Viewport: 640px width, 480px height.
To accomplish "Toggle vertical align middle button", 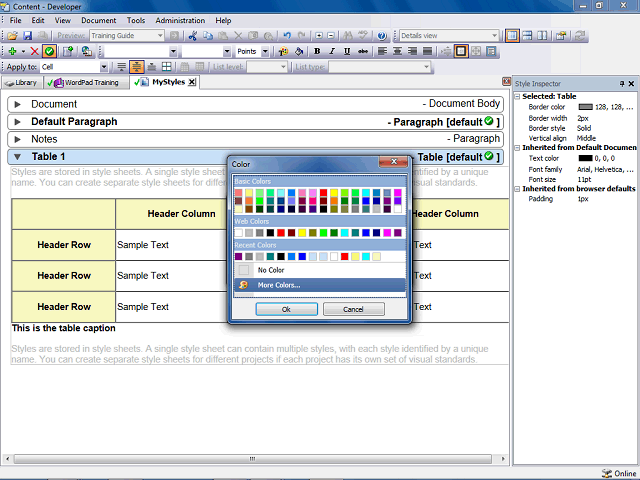I will pos(136,67).
